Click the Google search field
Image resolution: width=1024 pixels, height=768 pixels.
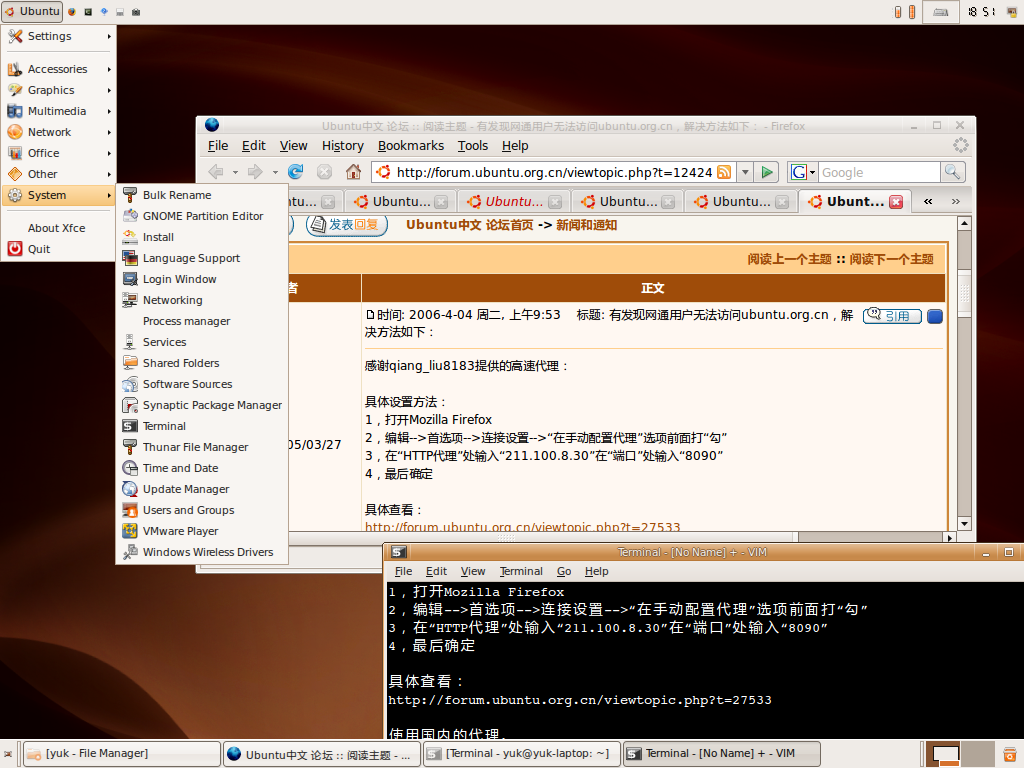[880, 172]
